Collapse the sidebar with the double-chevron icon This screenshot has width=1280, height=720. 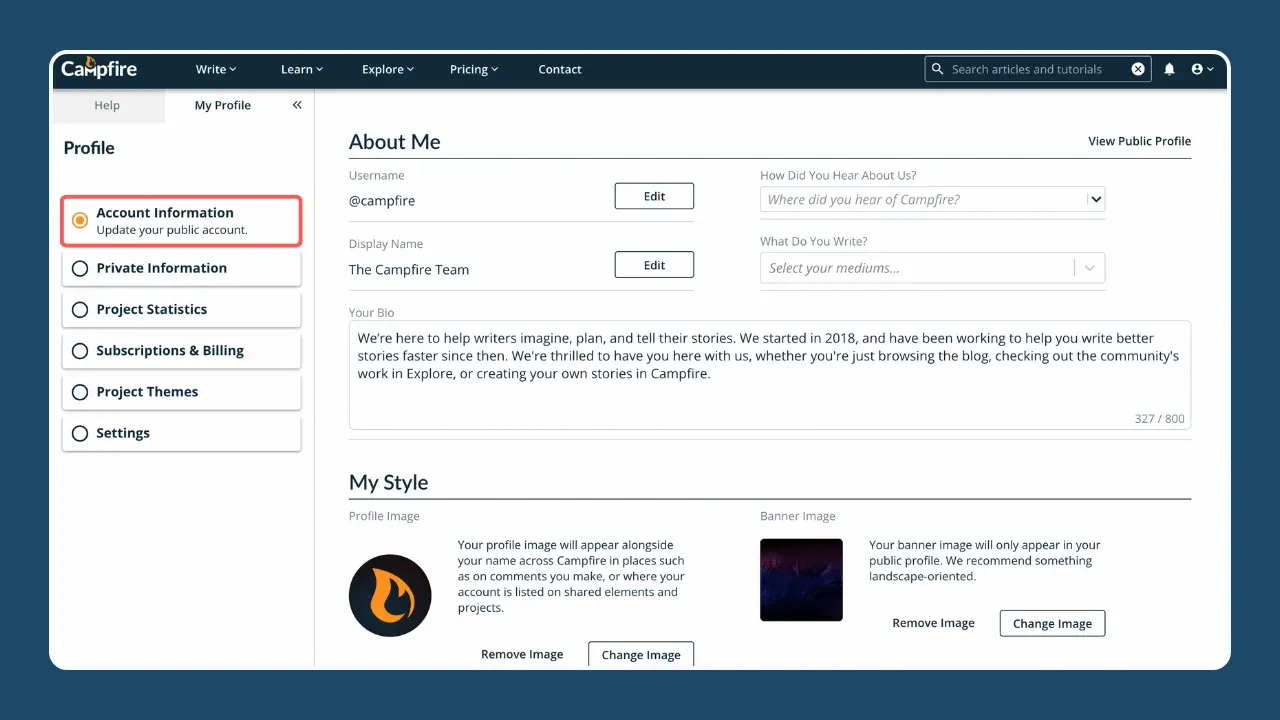pos(296,104)
